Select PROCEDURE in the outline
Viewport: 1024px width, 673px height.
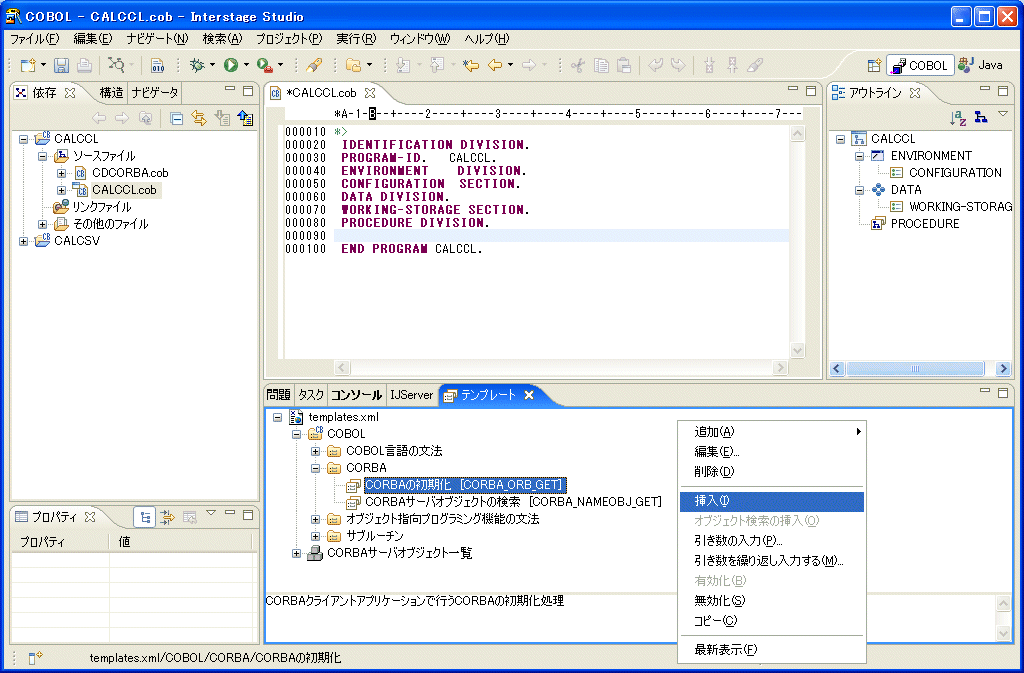pos(925,224)
